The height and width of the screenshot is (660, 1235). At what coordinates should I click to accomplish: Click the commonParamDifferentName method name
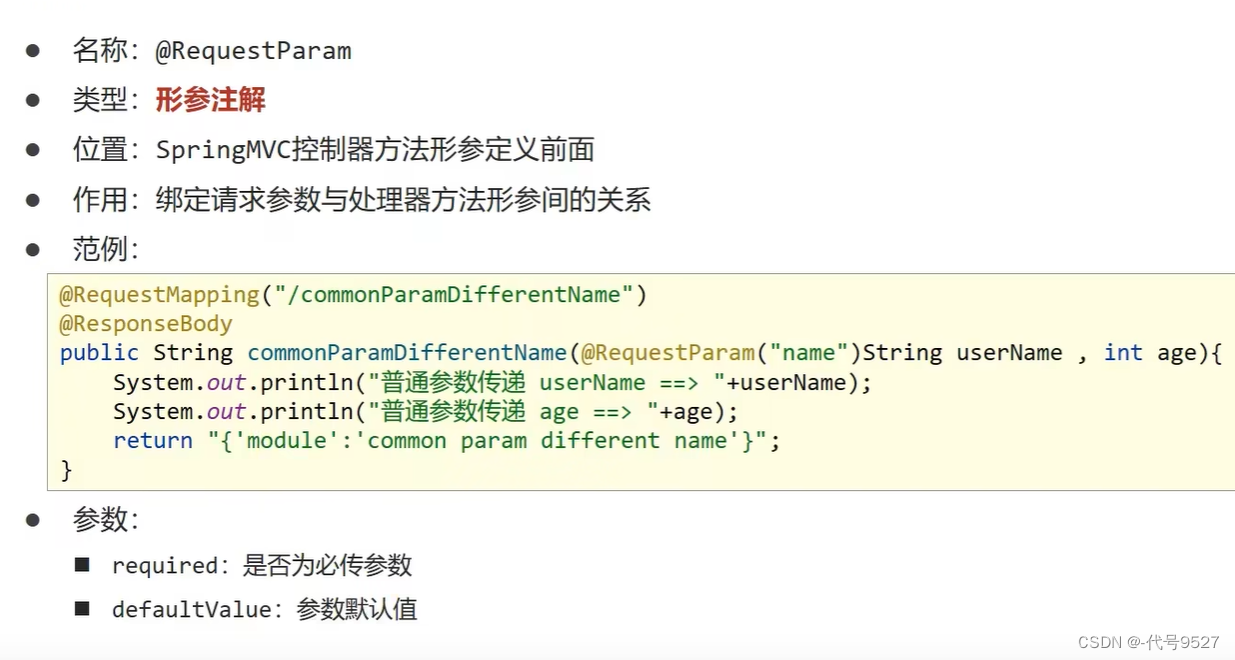407,353
